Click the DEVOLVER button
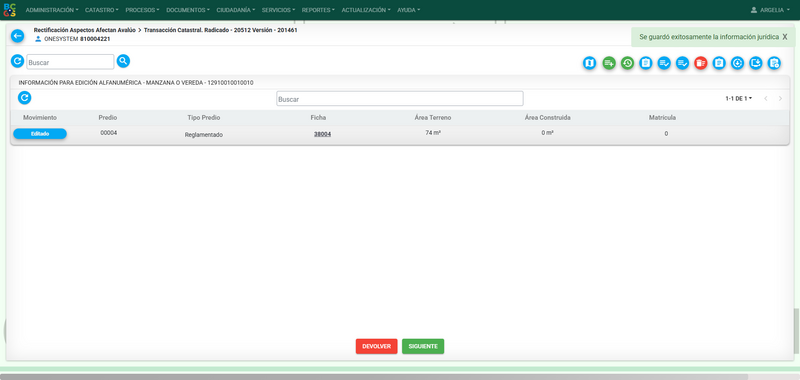The image size is (800, 380). tap(377, 346)
